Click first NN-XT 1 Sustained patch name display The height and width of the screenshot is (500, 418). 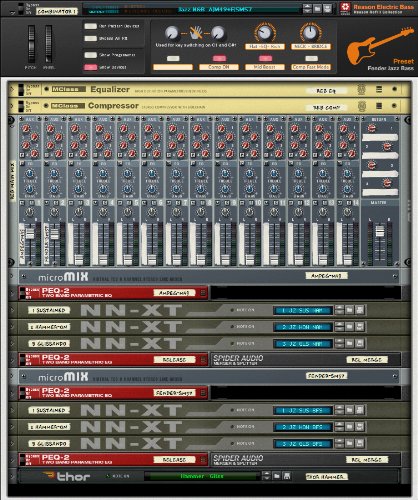pyautogui.click(x=303, y=310)
